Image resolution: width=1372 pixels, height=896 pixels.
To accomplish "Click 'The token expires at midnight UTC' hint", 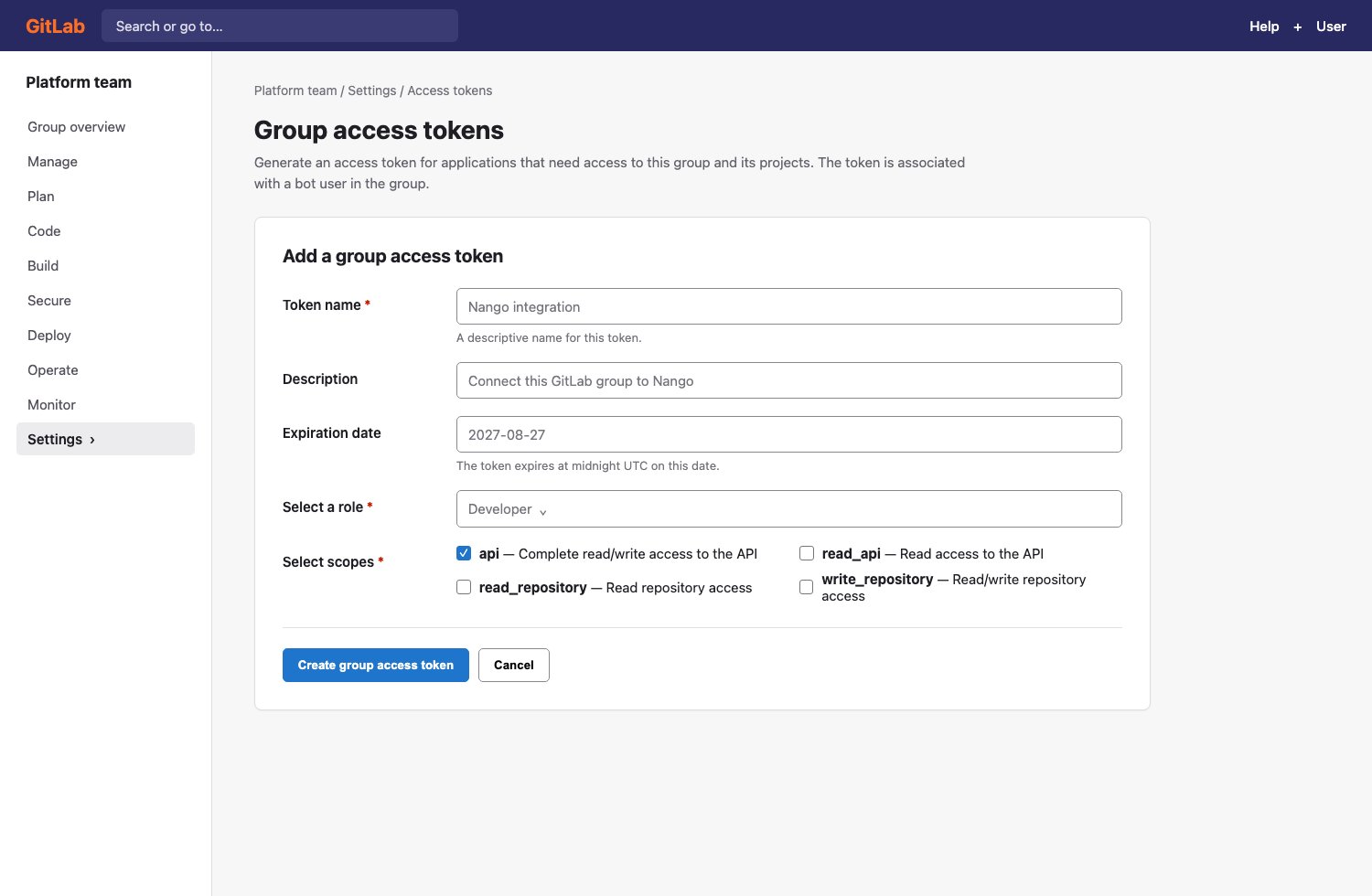I will coord(587,465).
